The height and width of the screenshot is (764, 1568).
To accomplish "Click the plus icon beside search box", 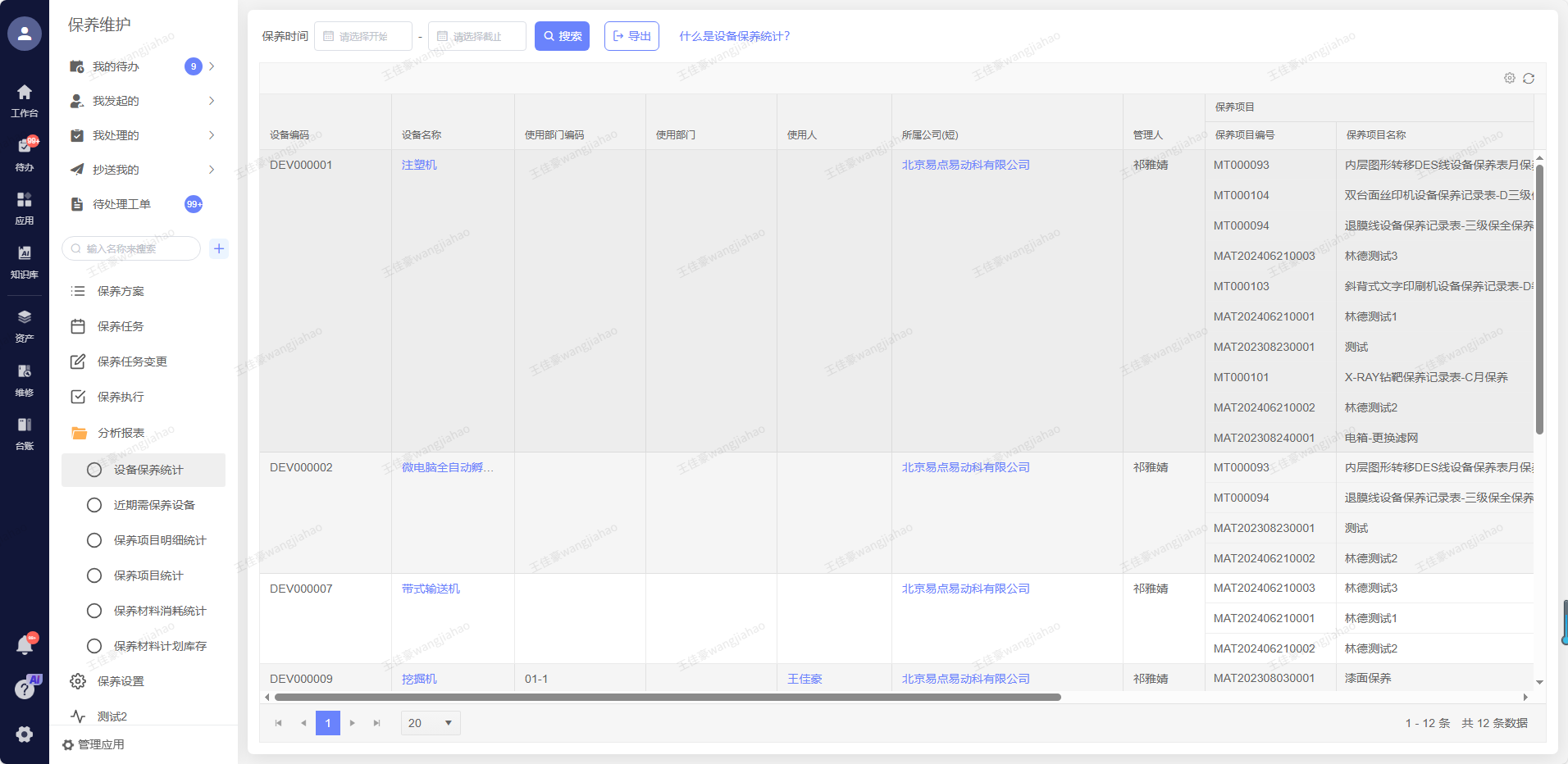I will point(219,248).
